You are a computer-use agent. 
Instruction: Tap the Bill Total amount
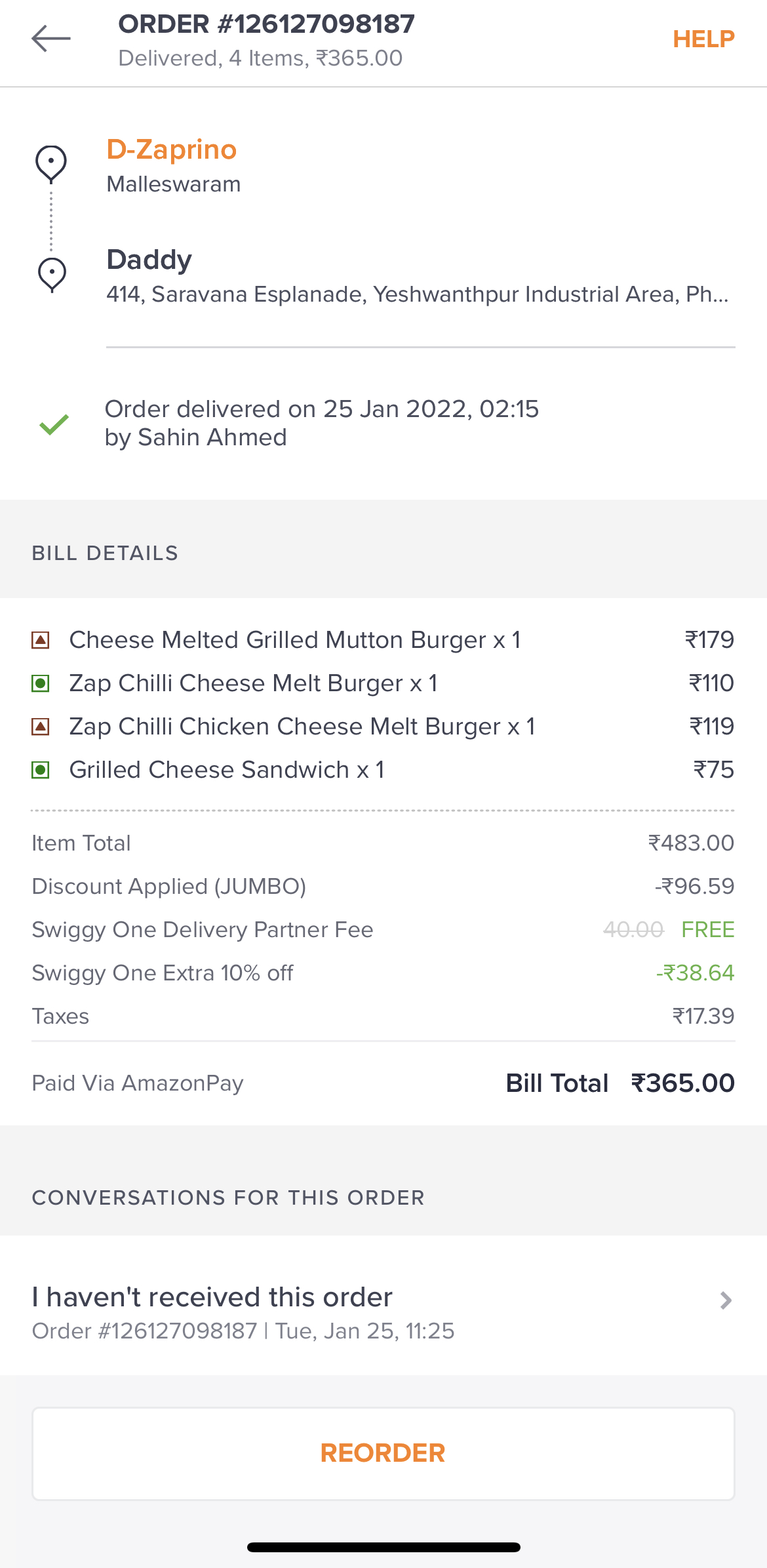pyautogui.click(x=682, y=1083)
